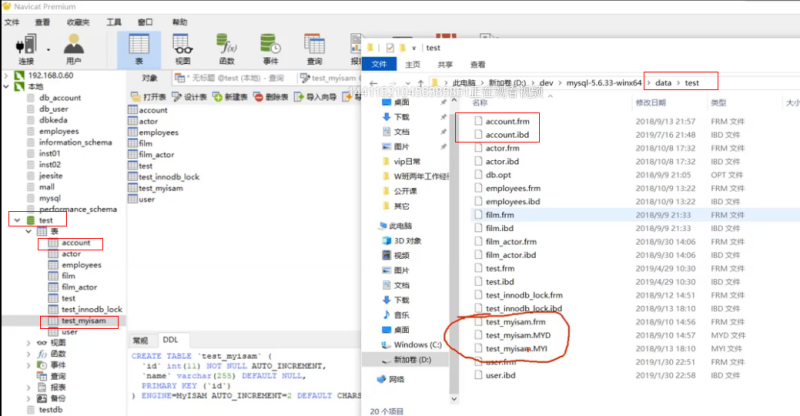Click dev in the Explorer address path
Image resolution: width=800 pixels, height=416 pixels.
[x=546, y=83]
